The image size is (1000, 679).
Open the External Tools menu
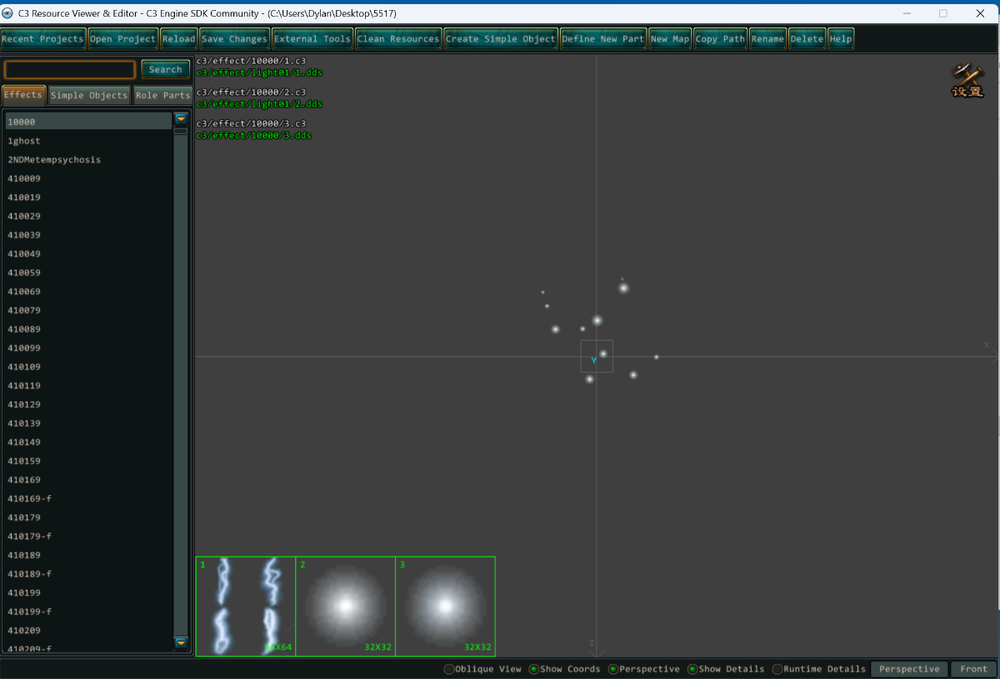pos(312,39)
